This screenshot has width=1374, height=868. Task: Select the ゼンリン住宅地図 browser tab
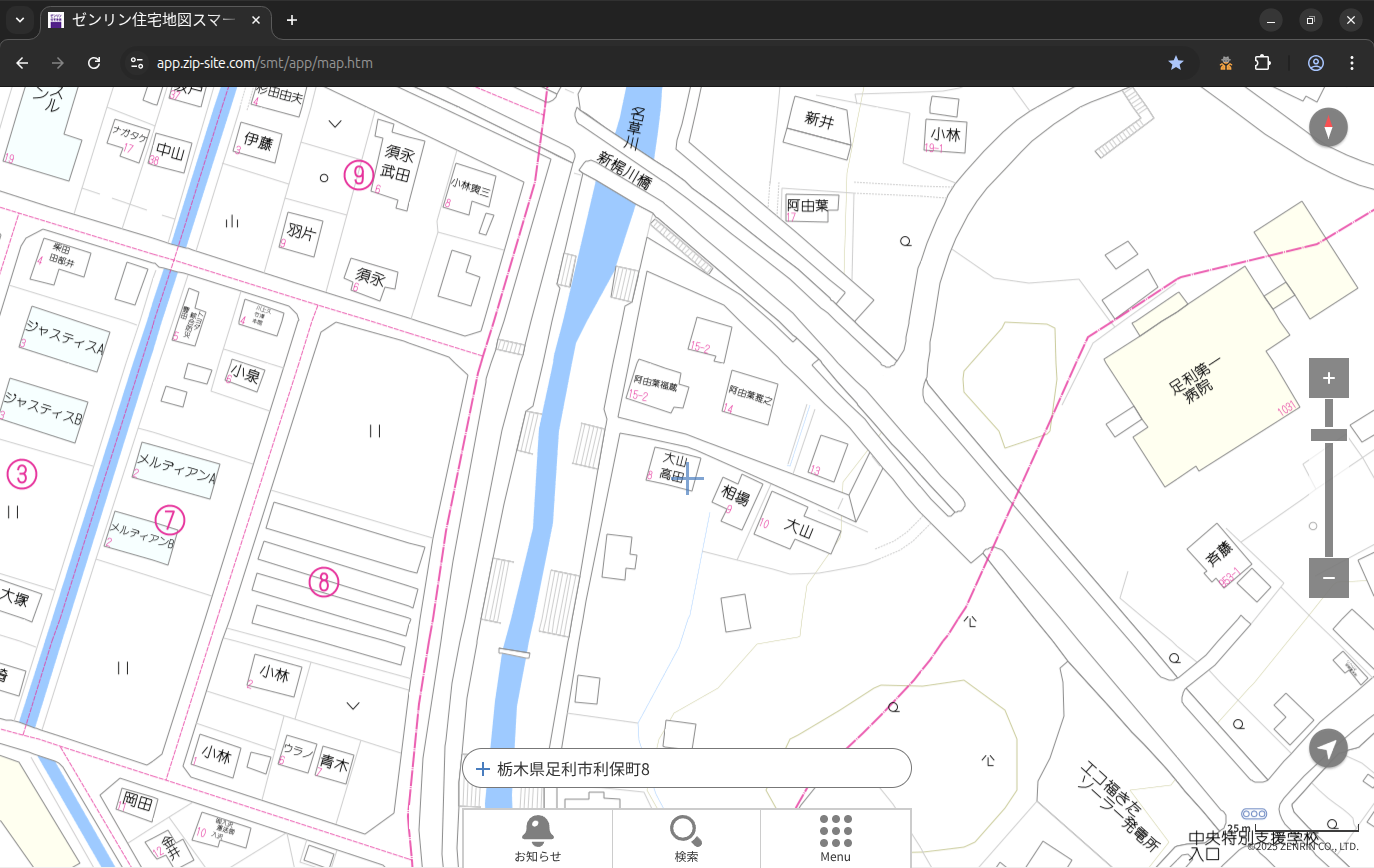150,20
